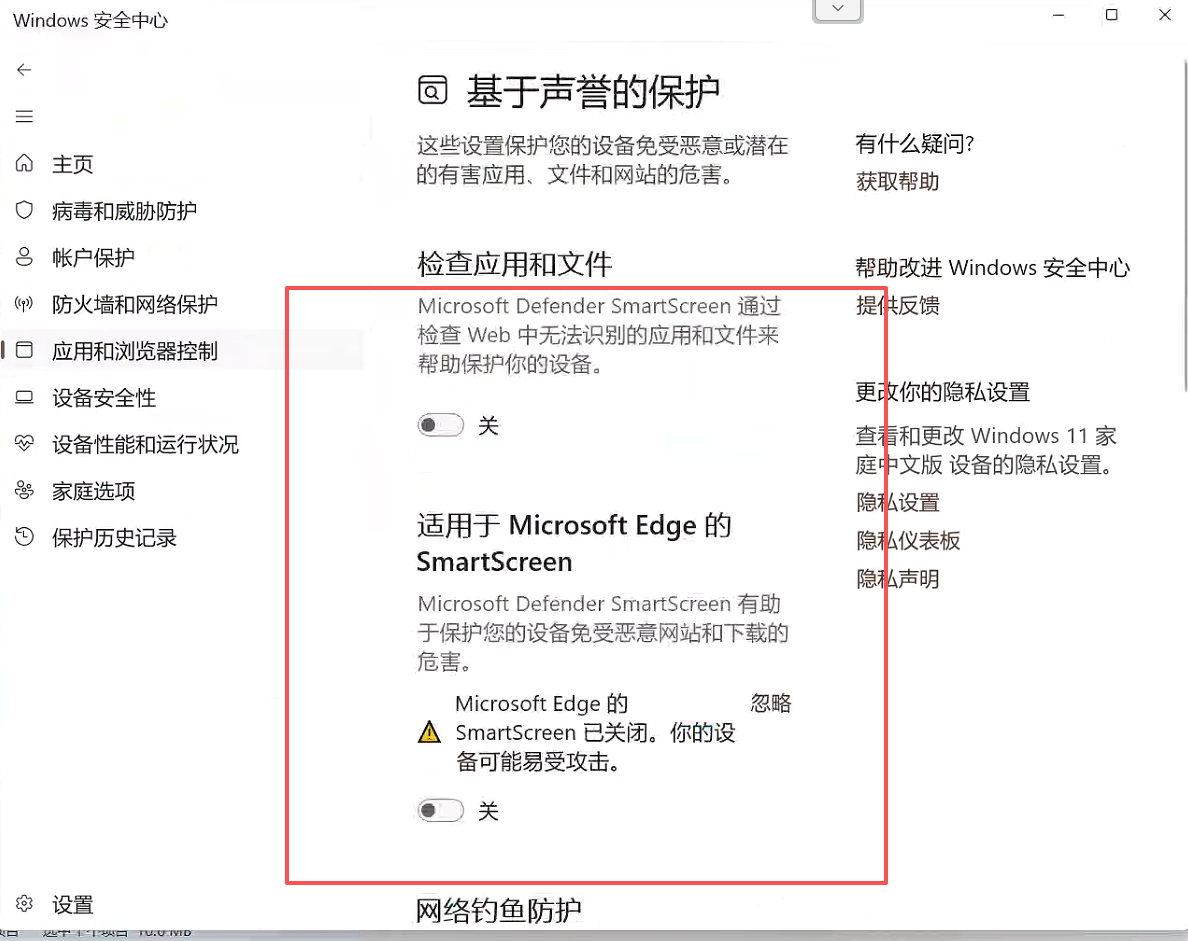The height and width of the screenshot is (941, 1188).
Task: Click 忽略 to dismiss SmartScreen warning
Action: click(x=770, y=703)
